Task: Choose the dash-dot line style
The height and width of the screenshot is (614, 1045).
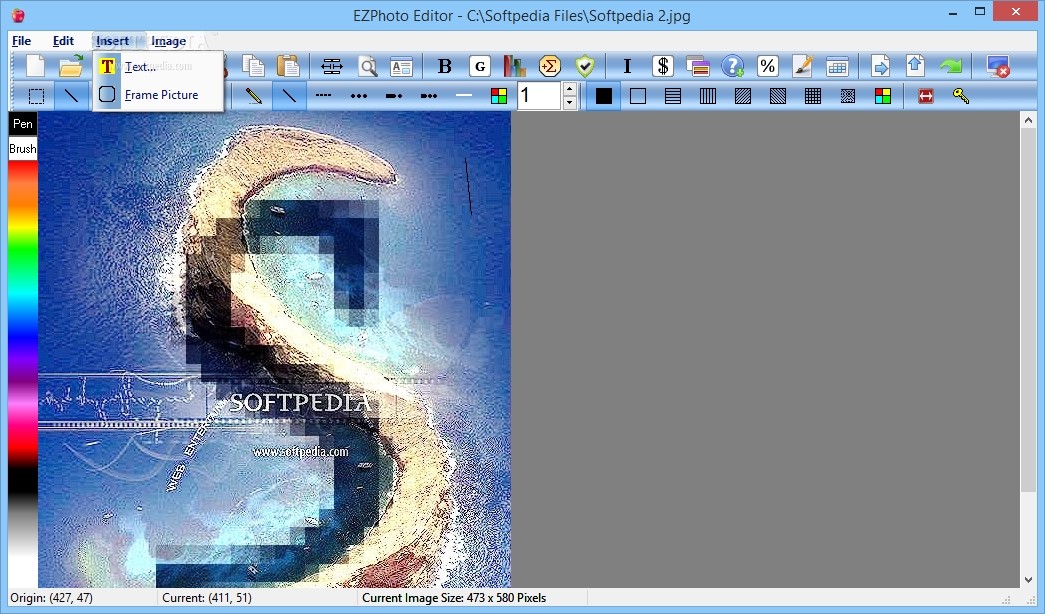Action: coord(394,96)
